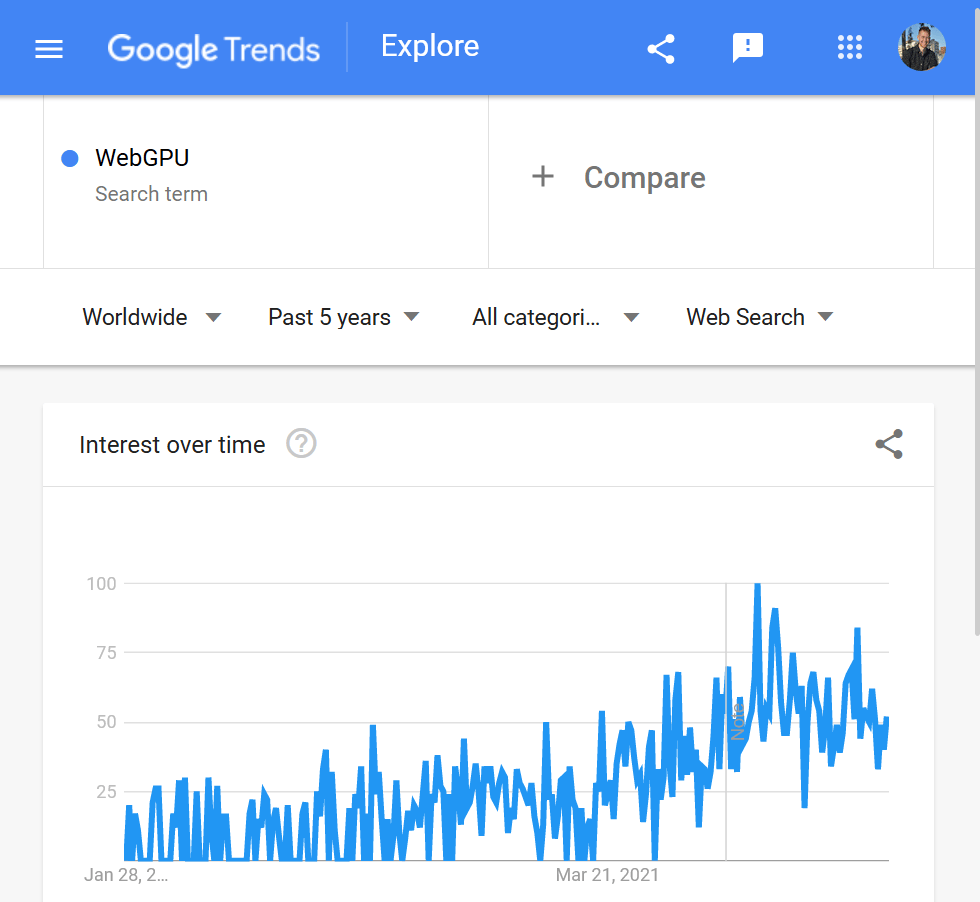The width and height of the screenshot is (980, 902).
Task: Click the plus icon to compare
Action: (x=542, y=177)
